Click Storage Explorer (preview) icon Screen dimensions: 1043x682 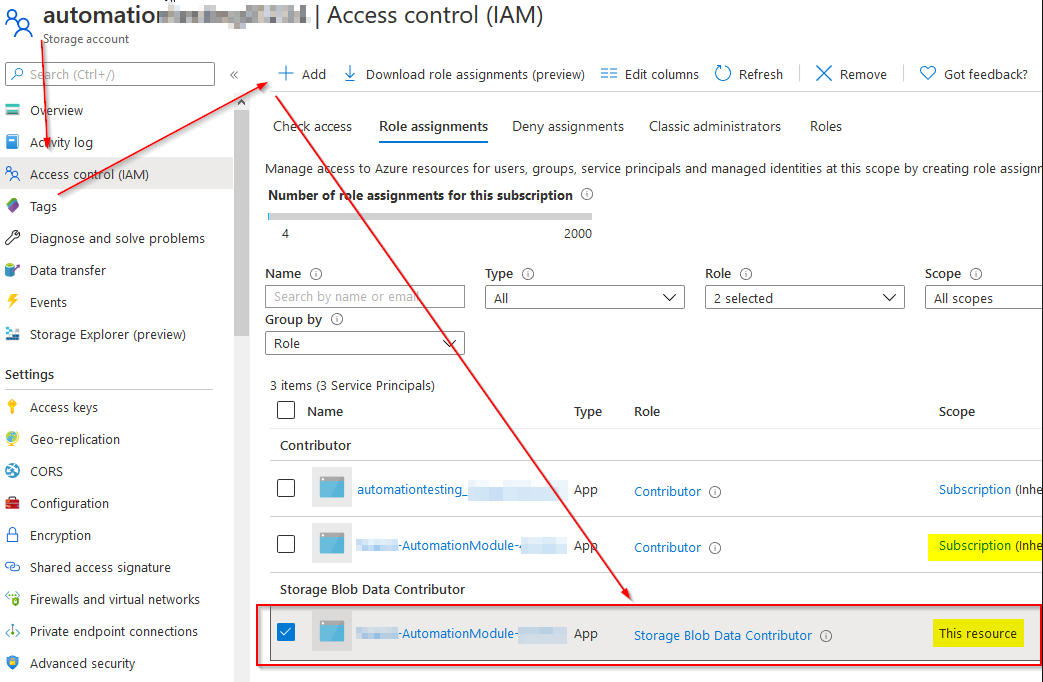click(x=13, y=333)
